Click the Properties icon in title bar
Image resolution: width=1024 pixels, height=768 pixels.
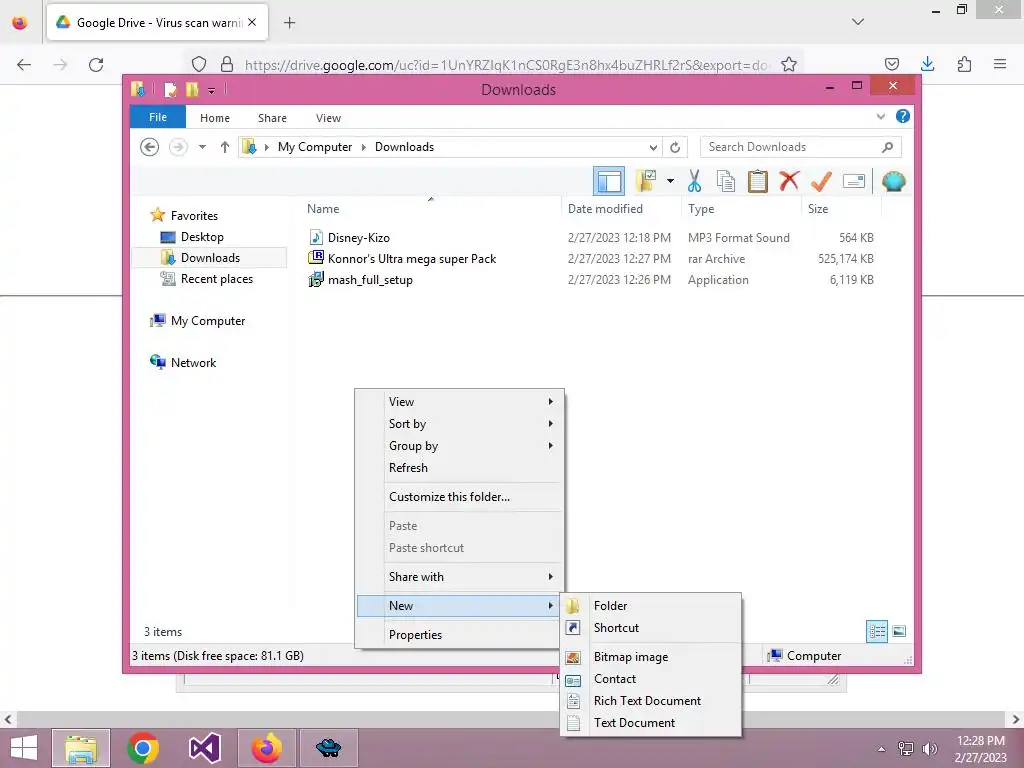170,89
